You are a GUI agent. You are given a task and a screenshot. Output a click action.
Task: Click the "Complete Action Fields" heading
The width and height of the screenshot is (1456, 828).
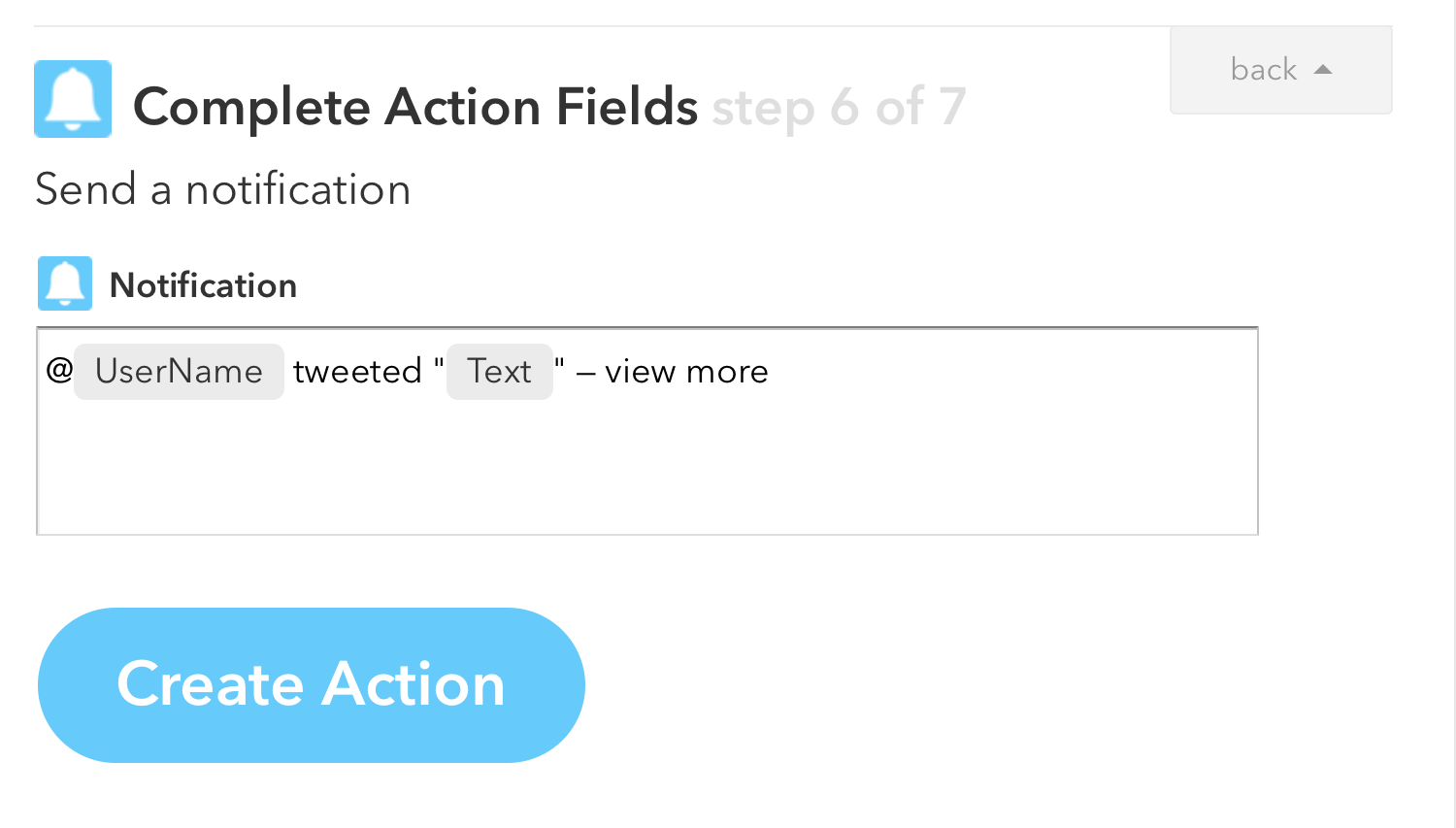tap(415, 107)
